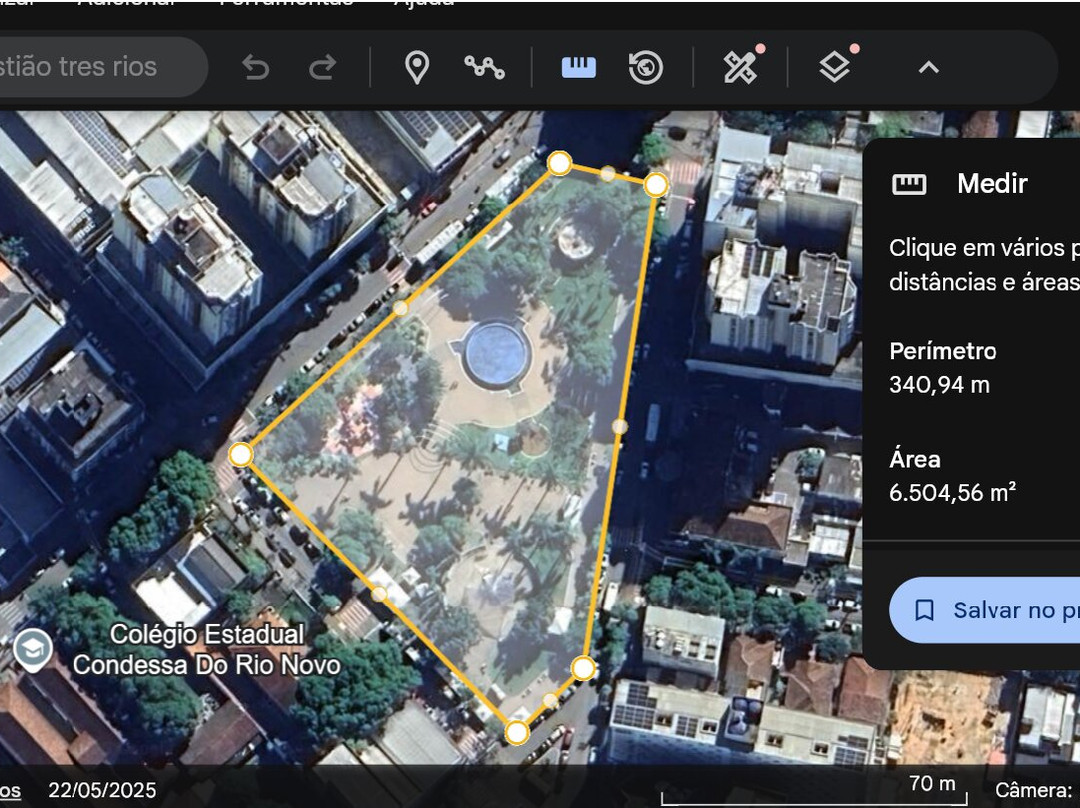This screenshot has width=1080, height=808.
Task: Select the polygon's leftmost corner vertex
Action: click(241, 455)
